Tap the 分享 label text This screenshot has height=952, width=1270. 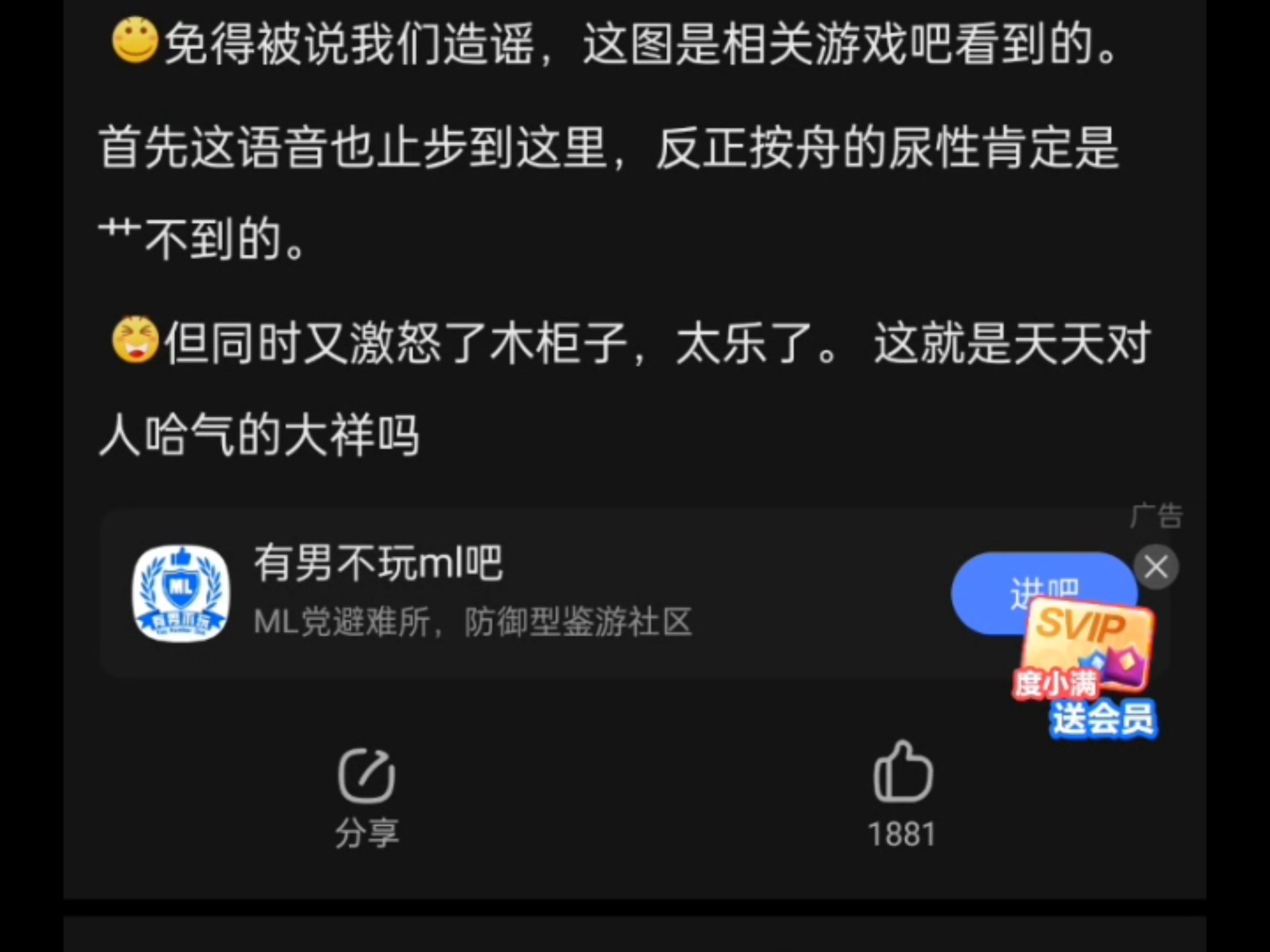pos(366,833)
